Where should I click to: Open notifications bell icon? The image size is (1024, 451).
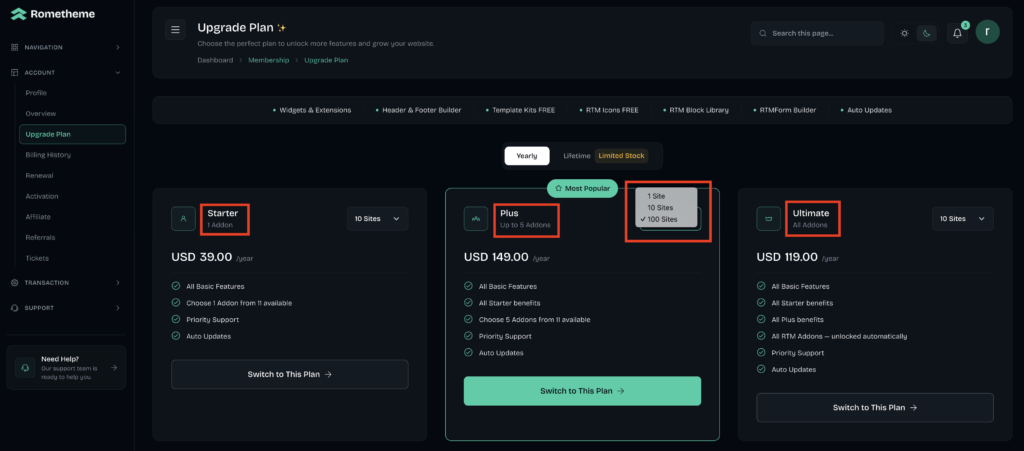pyautogui.click(x=957, y=33)
